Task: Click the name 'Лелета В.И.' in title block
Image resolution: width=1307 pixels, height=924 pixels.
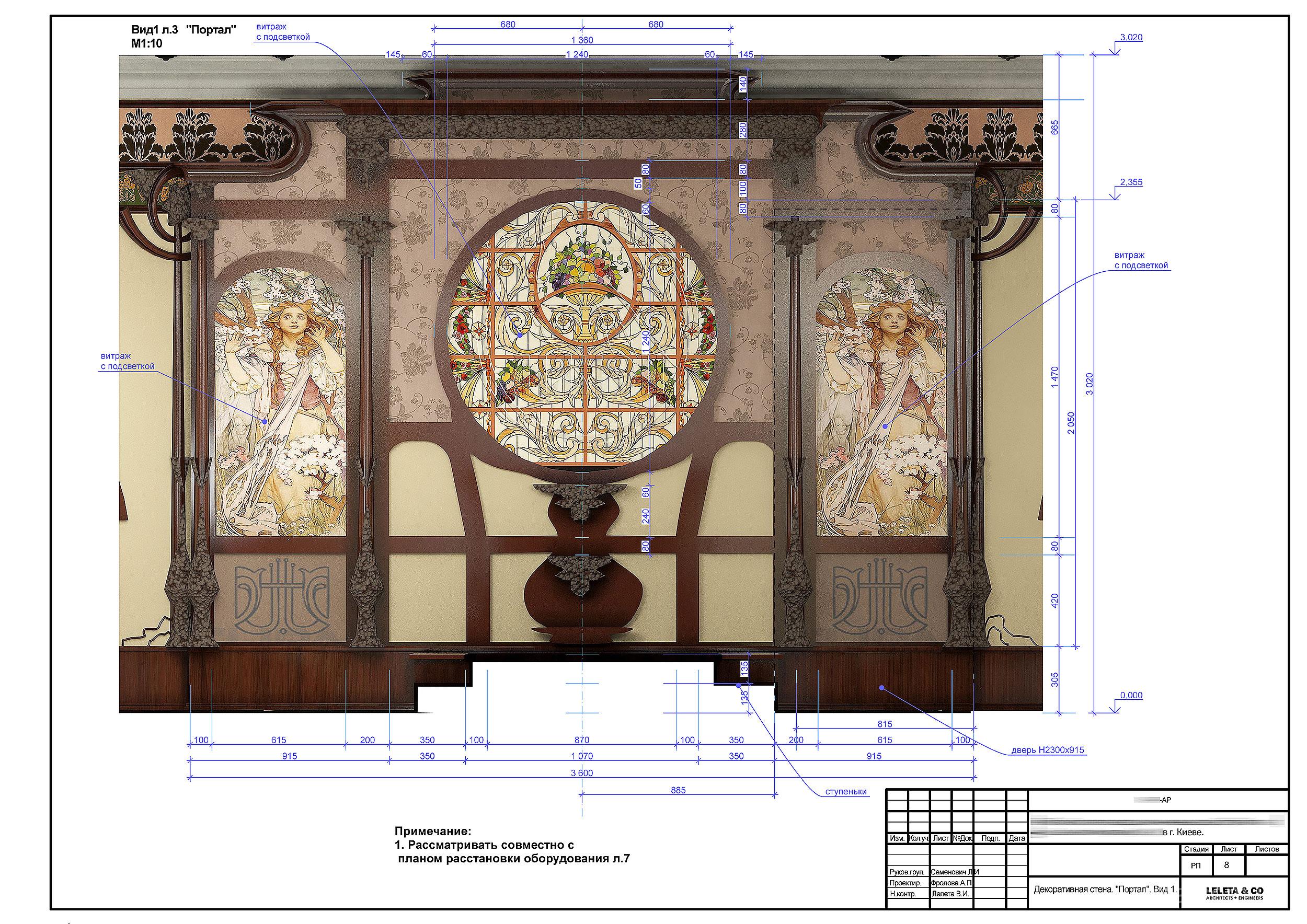Action: (950, 894)
